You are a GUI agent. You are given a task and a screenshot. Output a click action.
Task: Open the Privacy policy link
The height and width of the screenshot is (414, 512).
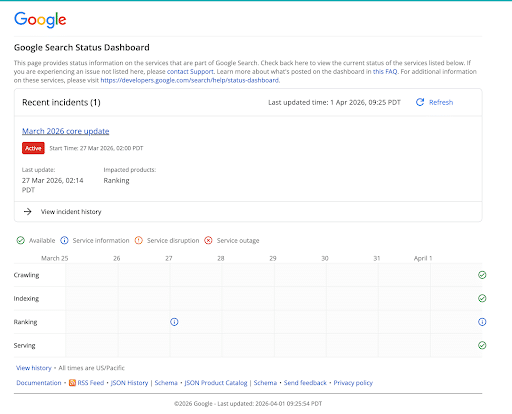[x=353, y=383]
